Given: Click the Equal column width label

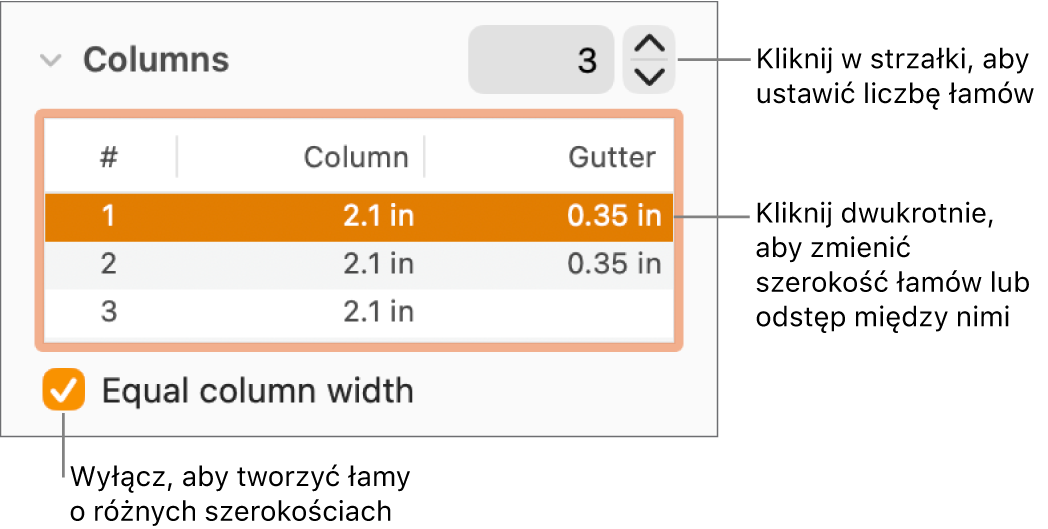Looking at the screenshot, I should (258, 390).
